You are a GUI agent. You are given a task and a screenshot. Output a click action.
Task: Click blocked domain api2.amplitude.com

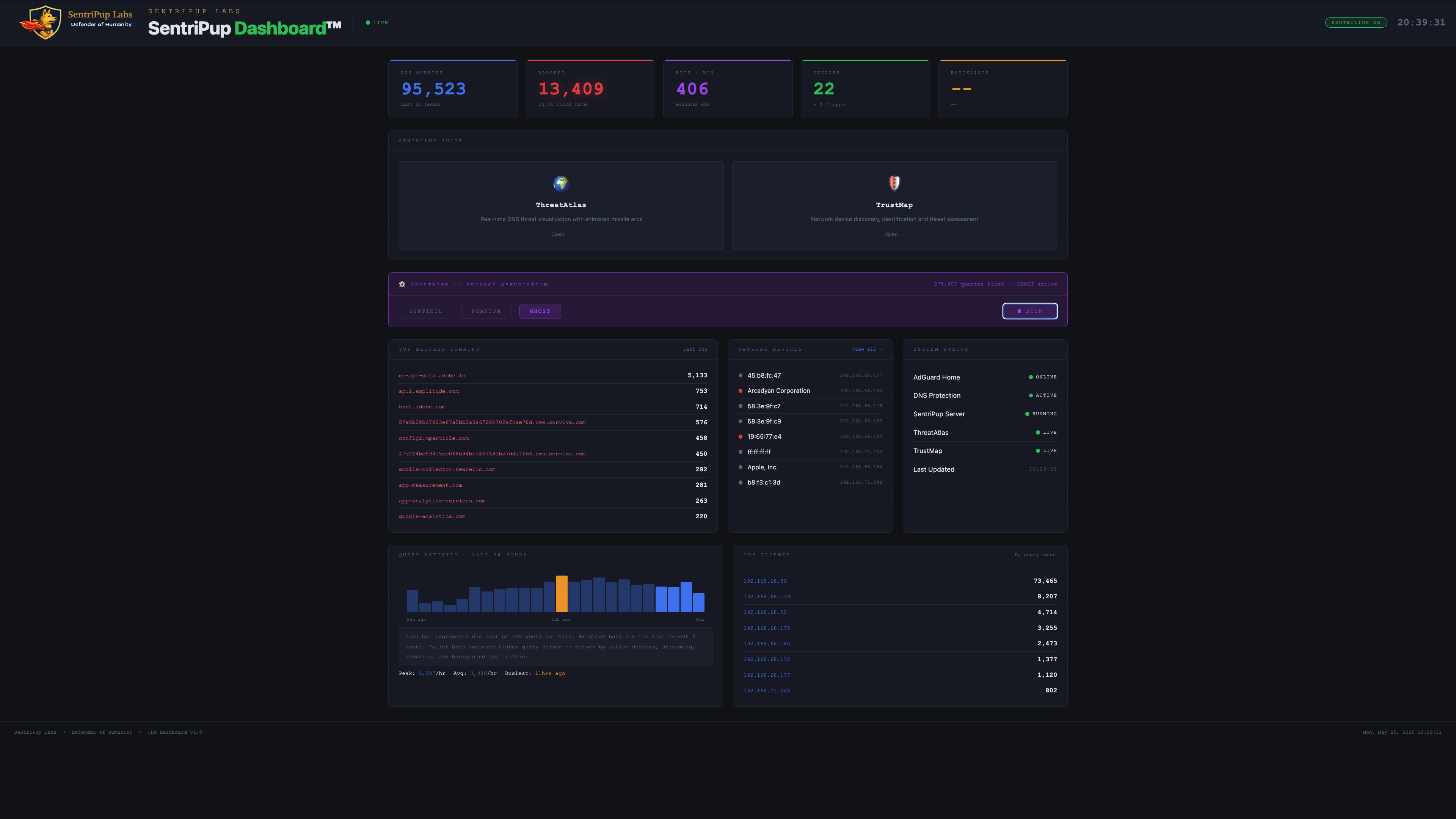coord(428,391)
